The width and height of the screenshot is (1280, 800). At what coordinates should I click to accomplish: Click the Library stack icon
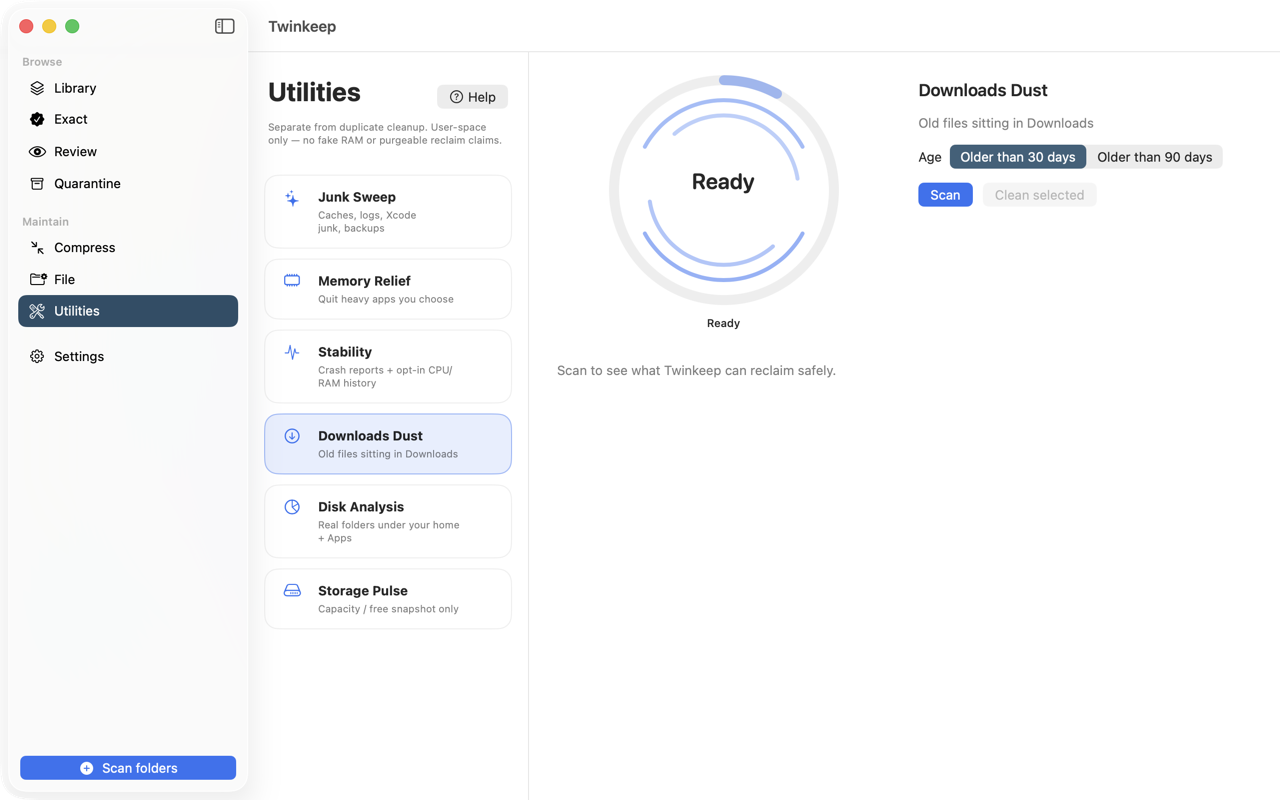[37, 88]
